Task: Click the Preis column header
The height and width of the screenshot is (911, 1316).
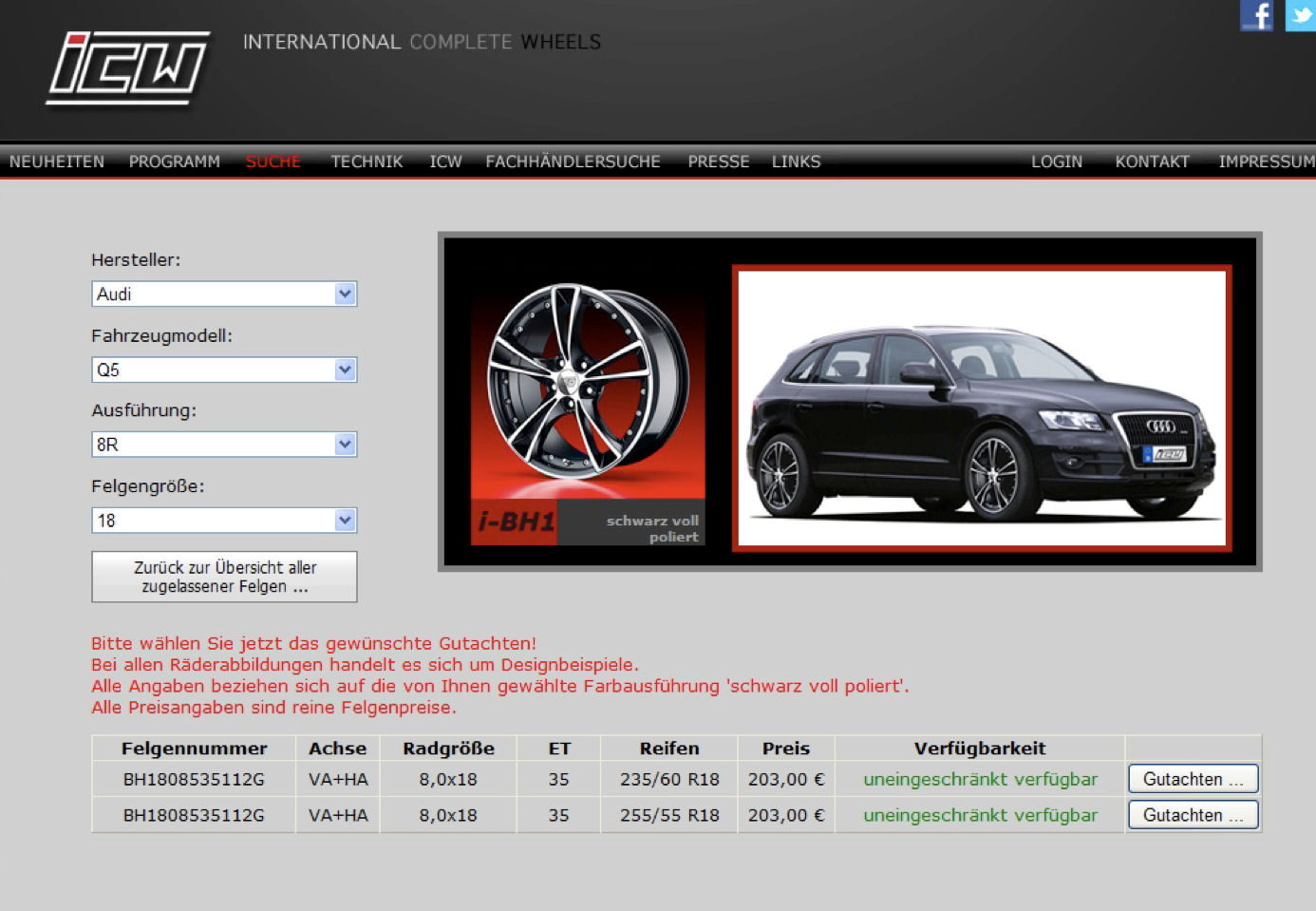Action: pyautogui.click(x=786, y=749)
